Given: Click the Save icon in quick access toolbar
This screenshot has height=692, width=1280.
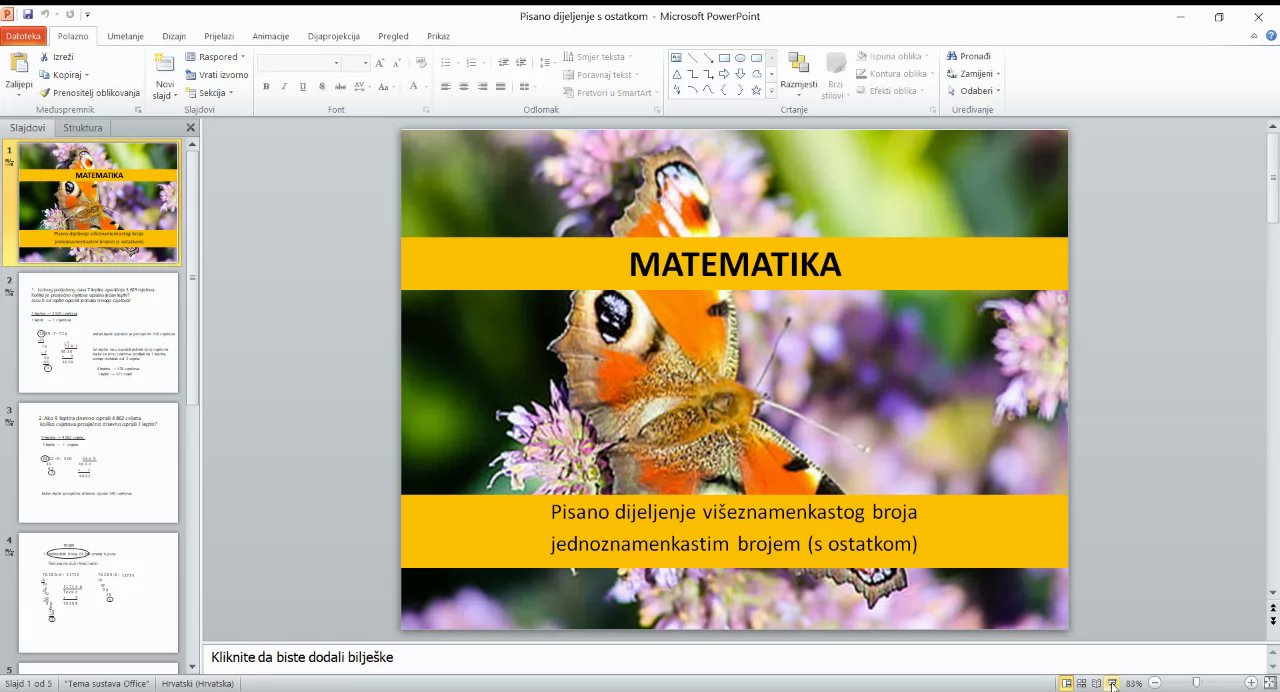Looking at the screenshot, I should [28, 15].
